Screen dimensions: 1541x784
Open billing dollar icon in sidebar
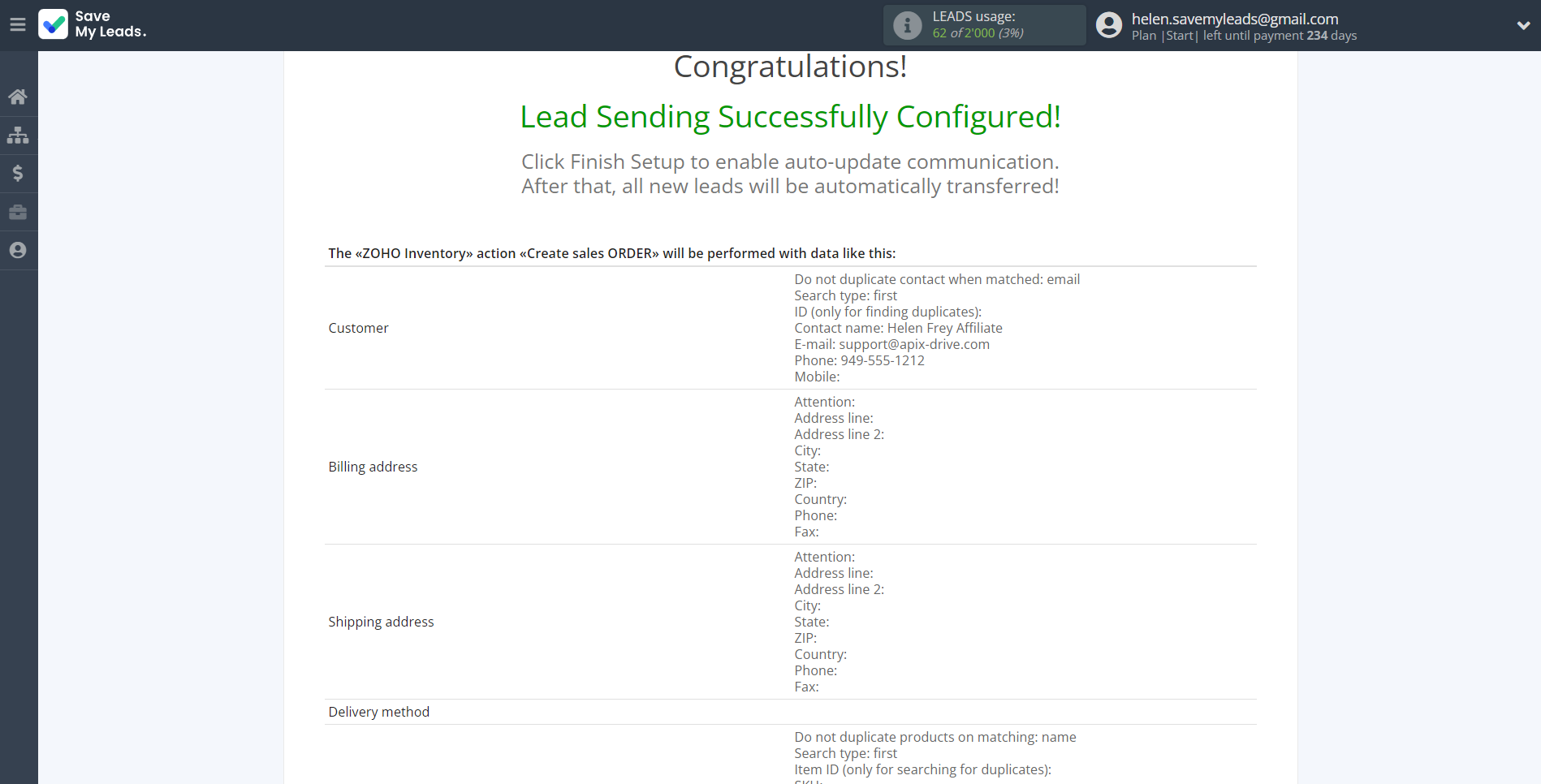click(x=18, y=174)
